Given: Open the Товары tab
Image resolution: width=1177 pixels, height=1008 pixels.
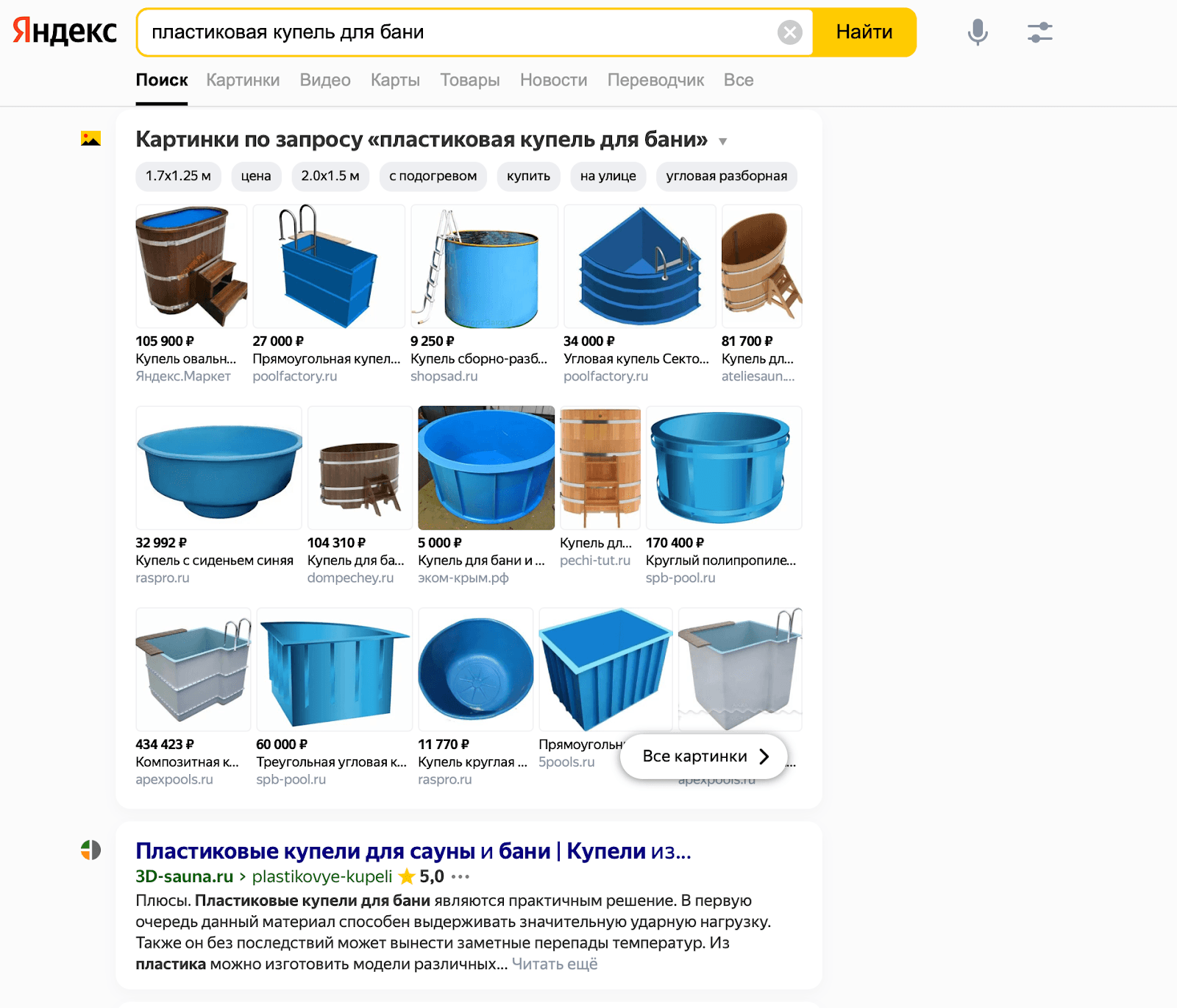Looking at the screenshot, I should (470, 80).
